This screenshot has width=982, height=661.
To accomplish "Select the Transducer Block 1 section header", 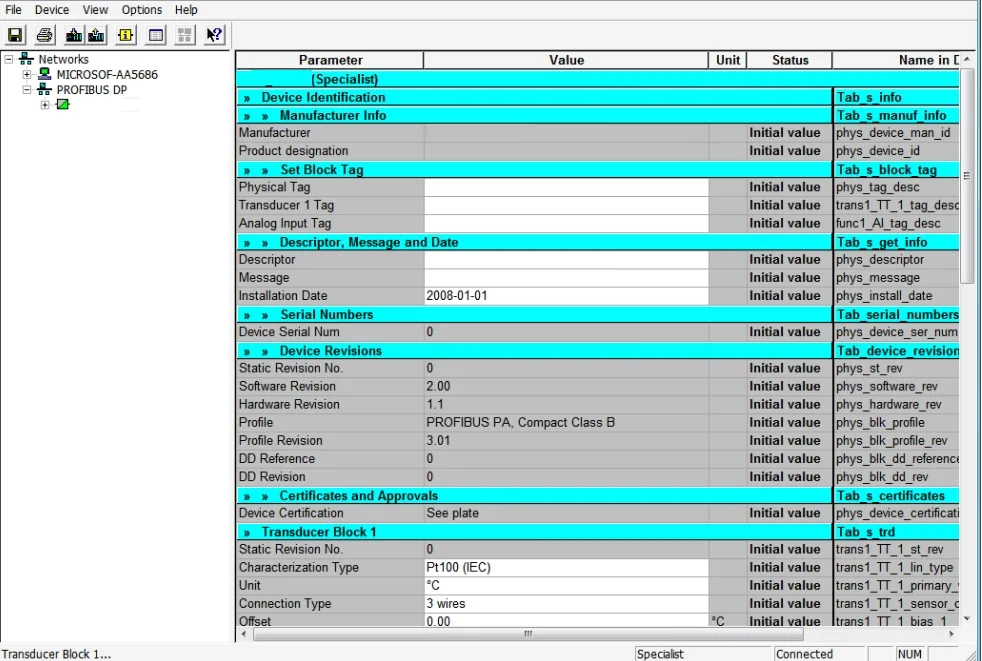I will (x=534, y=532).
